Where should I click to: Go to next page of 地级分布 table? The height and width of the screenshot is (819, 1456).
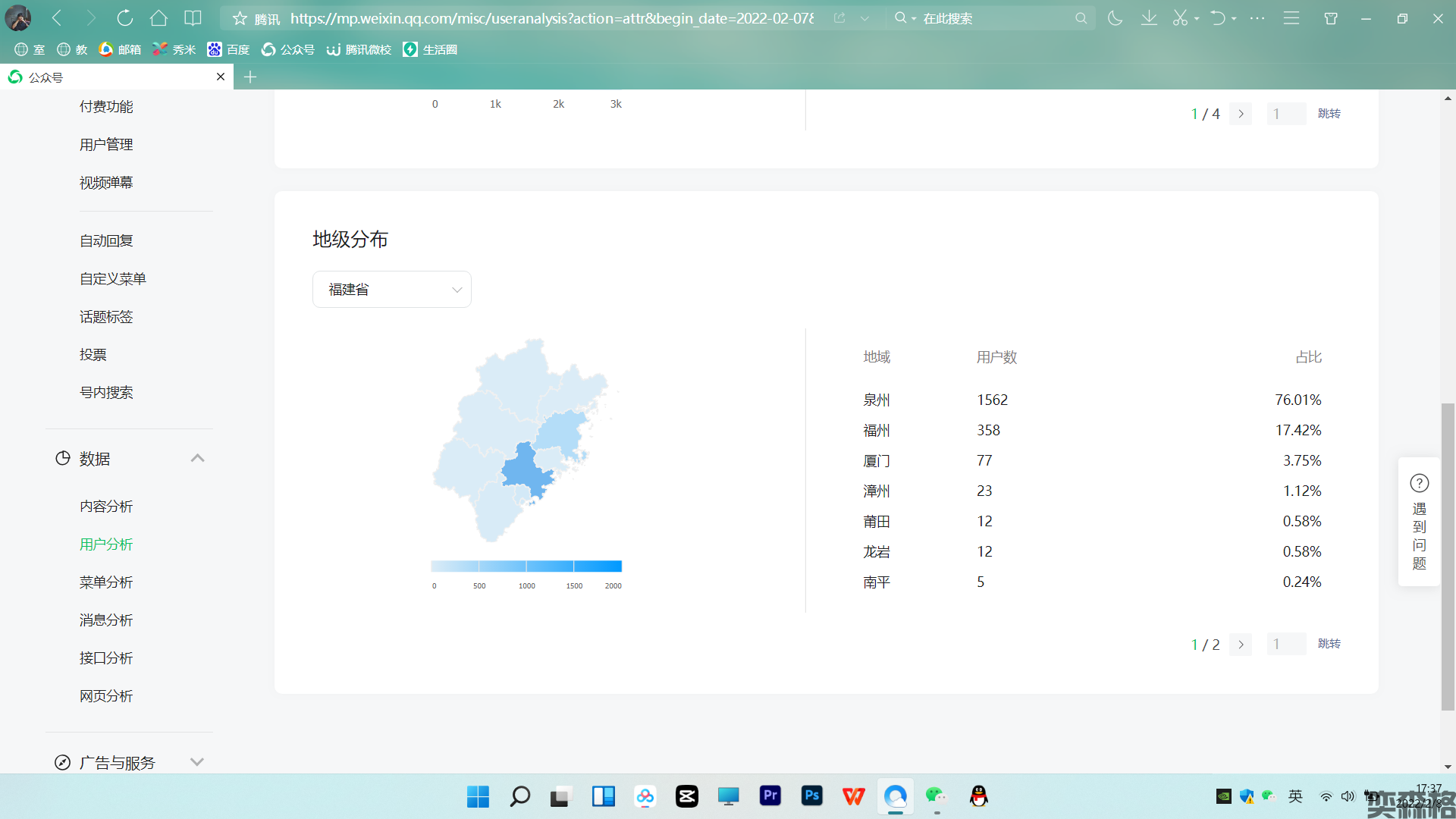click(x=1241, y=645)
